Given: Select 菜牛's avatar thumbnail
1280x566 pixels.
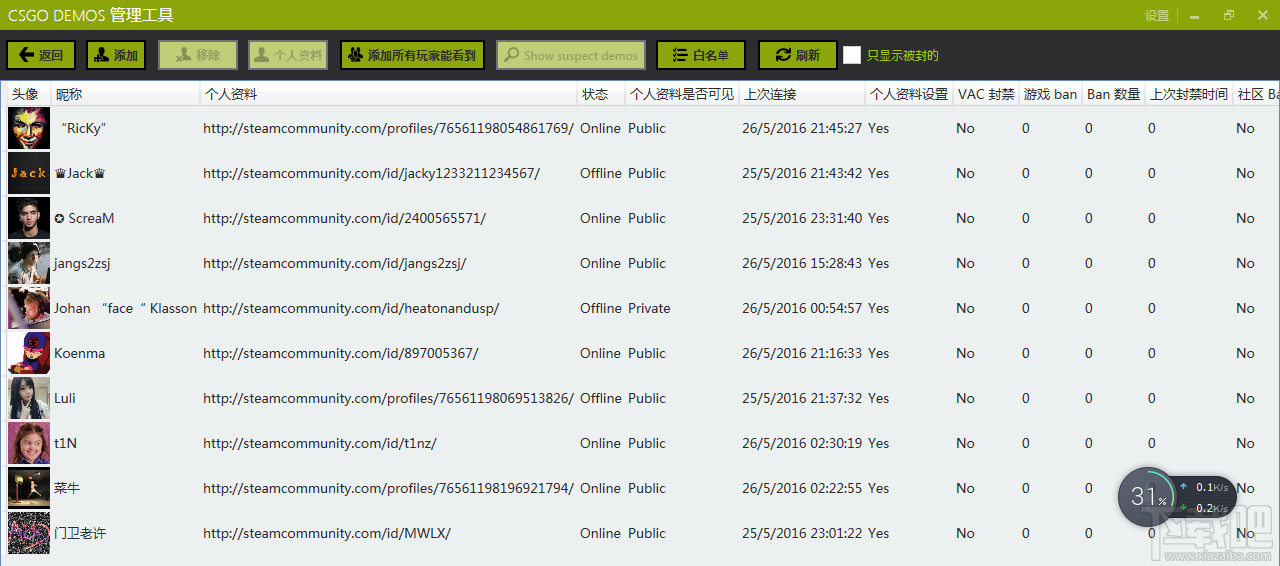Looking at the screenshot, I should tap(29, 488).
